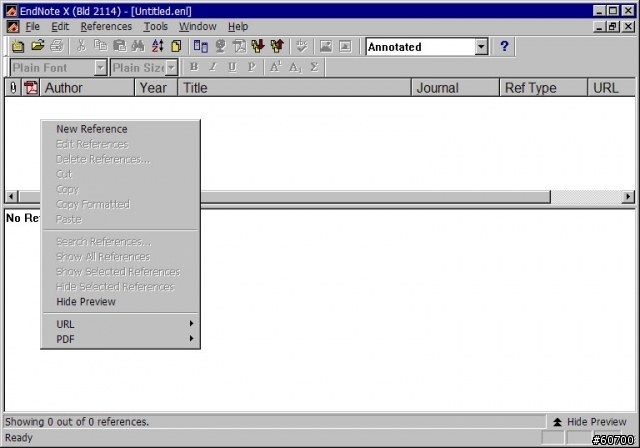
Task: Click the binoculars search references icon
Action: pyautogui.click(x=138, y=46)
